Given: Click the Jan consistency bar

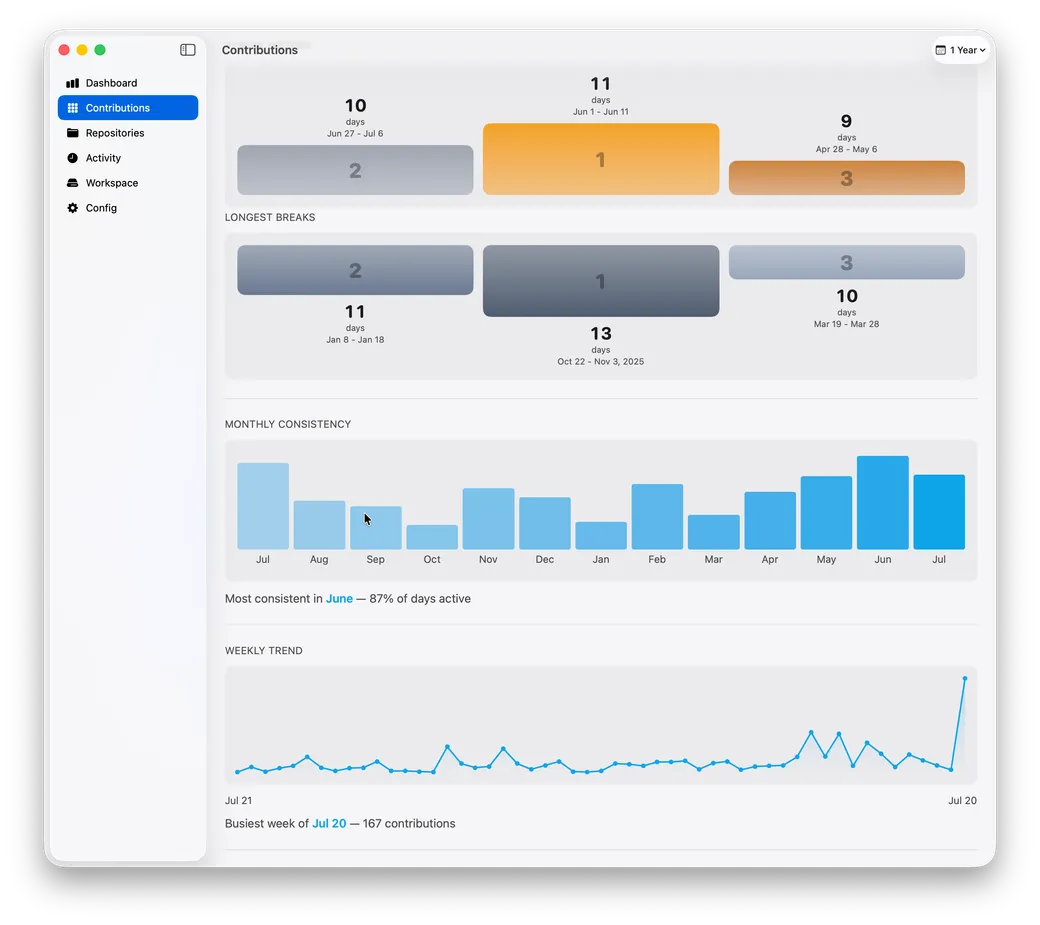Looking at the screenshot, I should click(601, 536).
